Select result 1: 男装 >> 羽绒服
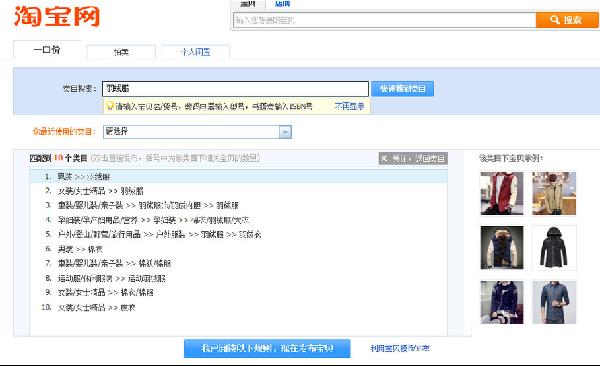 tap(238, 176)
